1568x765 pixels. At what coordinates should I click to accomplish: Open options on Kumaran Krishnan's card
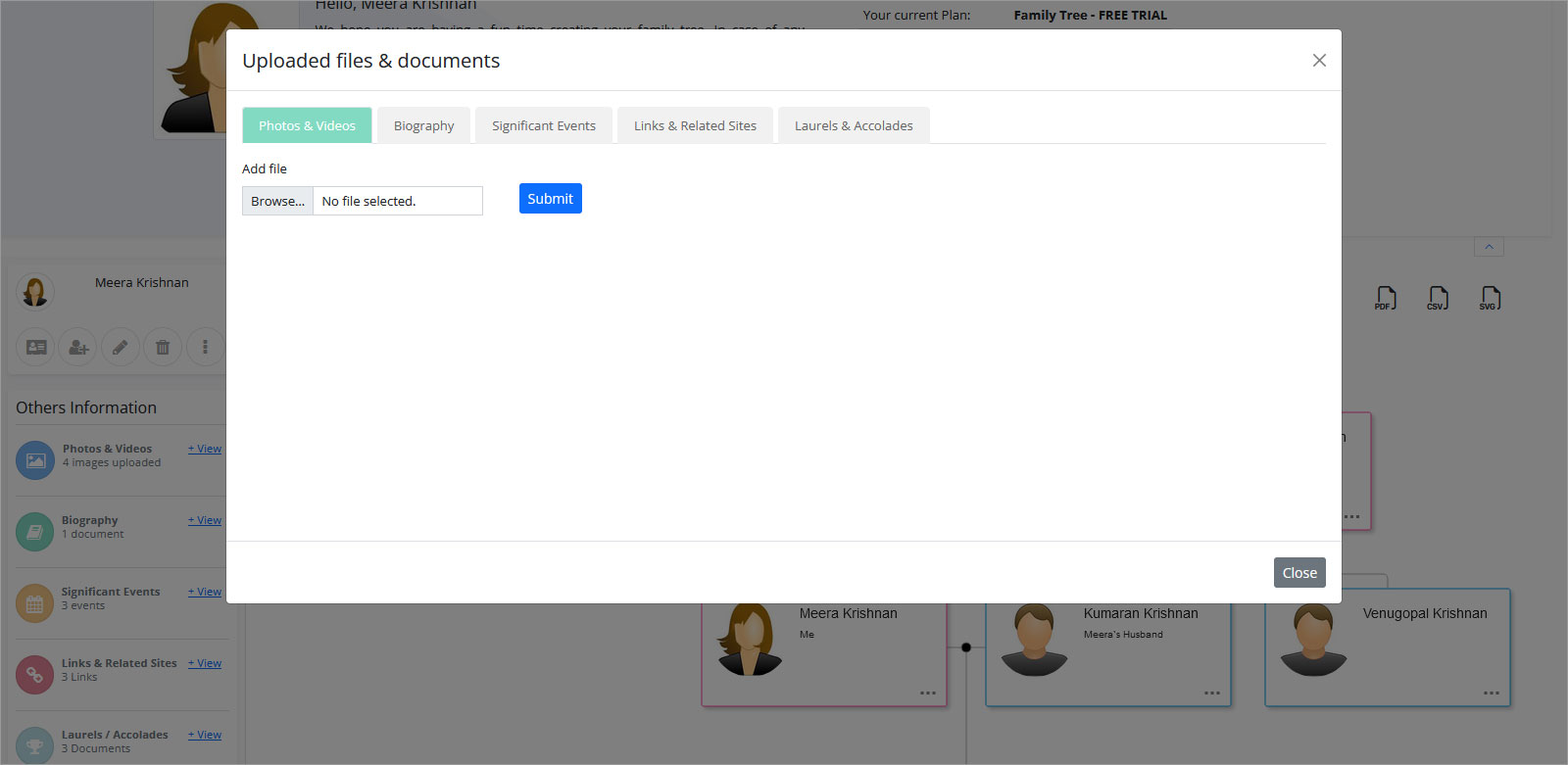pyautogui.click(x=1212, y=693)
